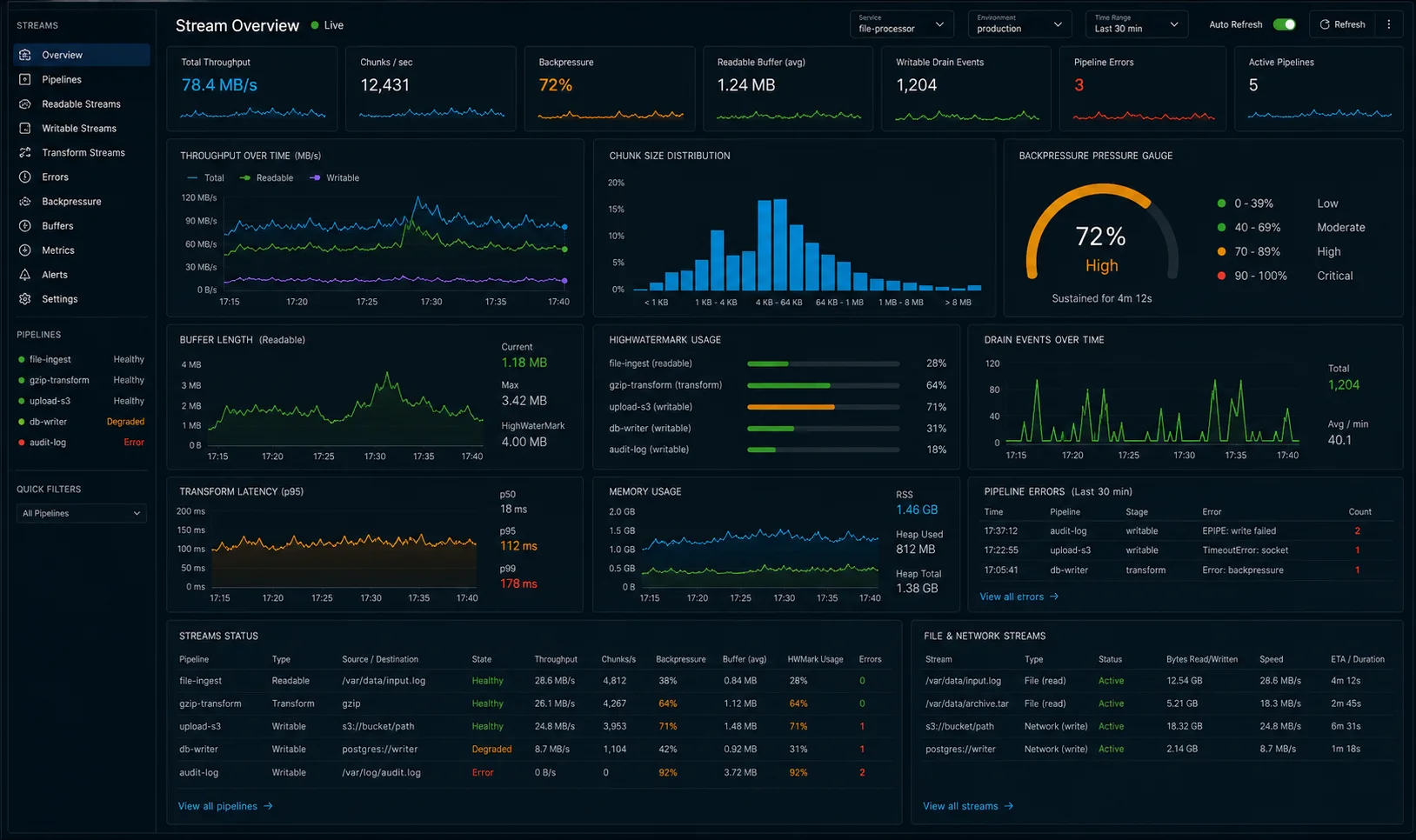Click the Pipeline Errors card showing 3
This screenshot has height=840, width=1416.
tap(1141, 89)
